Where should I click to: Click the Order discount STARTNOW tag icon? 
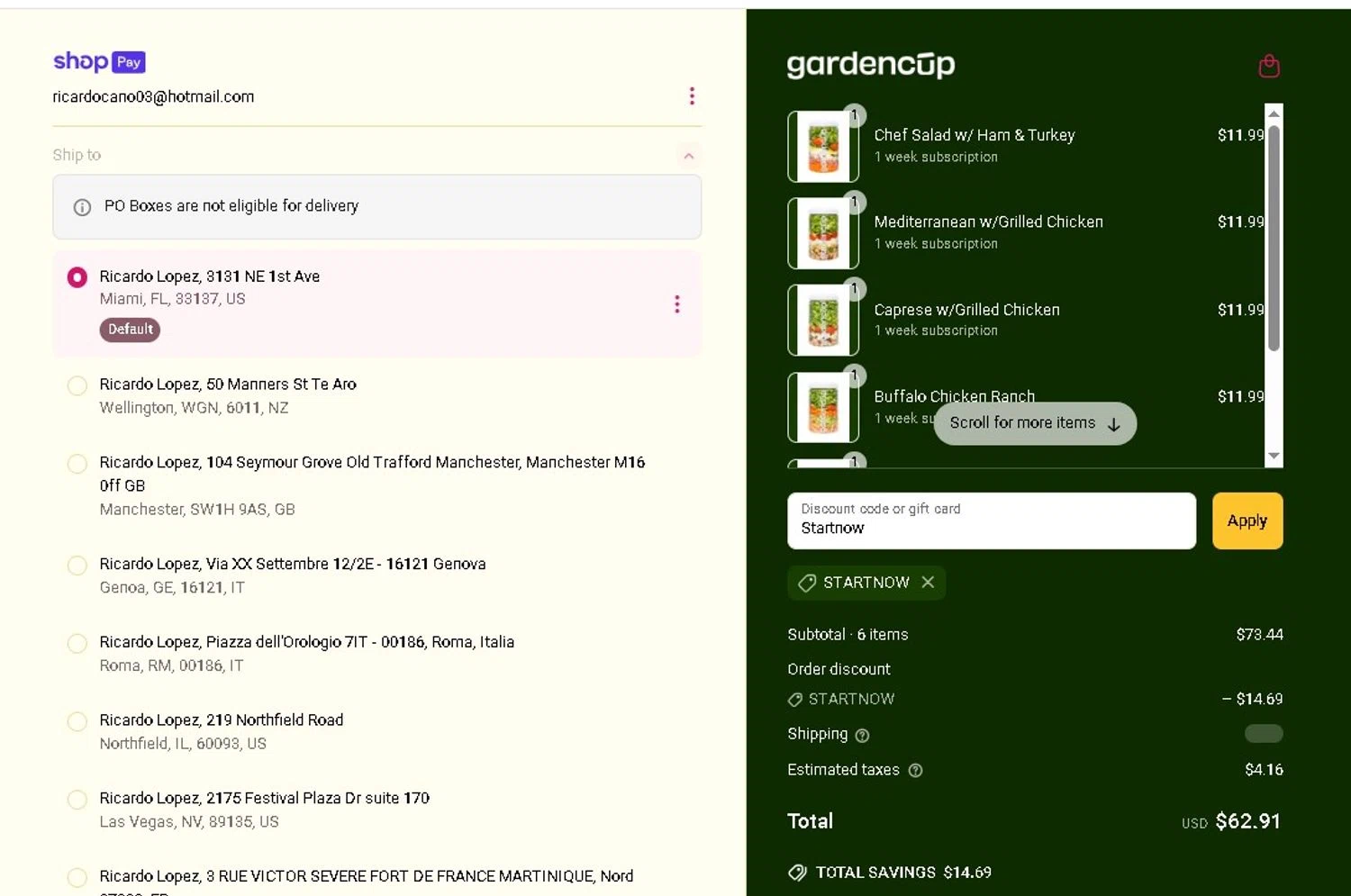pos(795,700)
